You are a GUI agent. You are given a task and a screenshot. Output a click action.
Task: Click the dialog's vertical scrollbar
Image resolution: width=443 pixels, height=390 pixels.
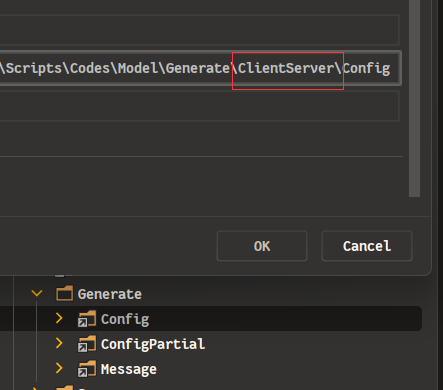(x=414, y=98)
